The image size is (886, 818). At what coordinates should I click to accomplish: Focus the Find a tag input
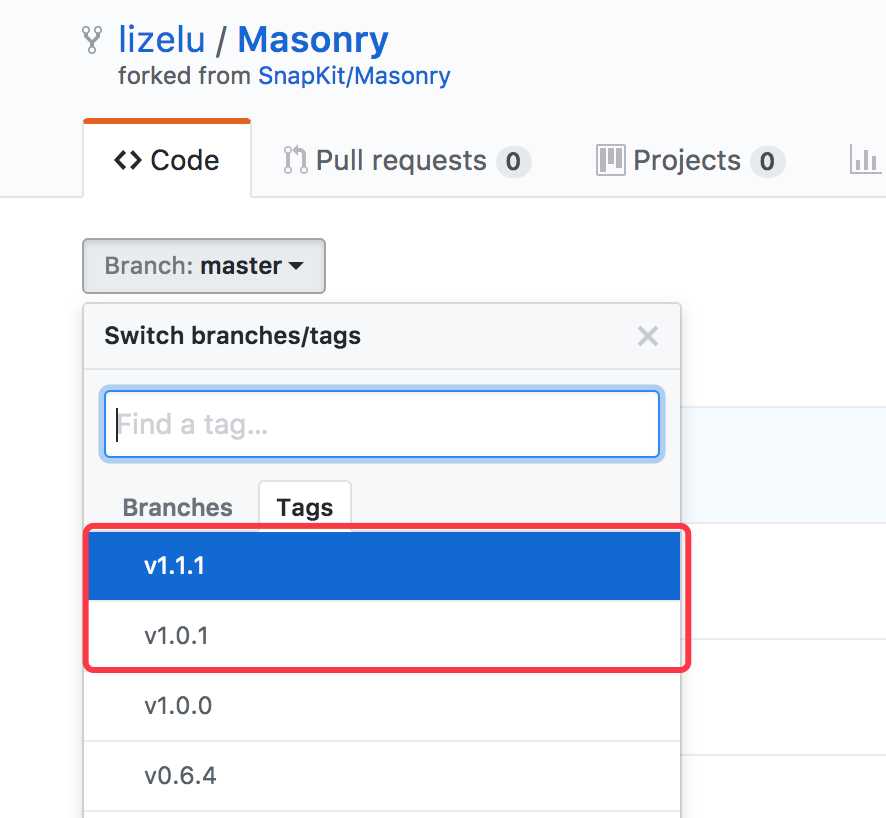click(382, 424)
